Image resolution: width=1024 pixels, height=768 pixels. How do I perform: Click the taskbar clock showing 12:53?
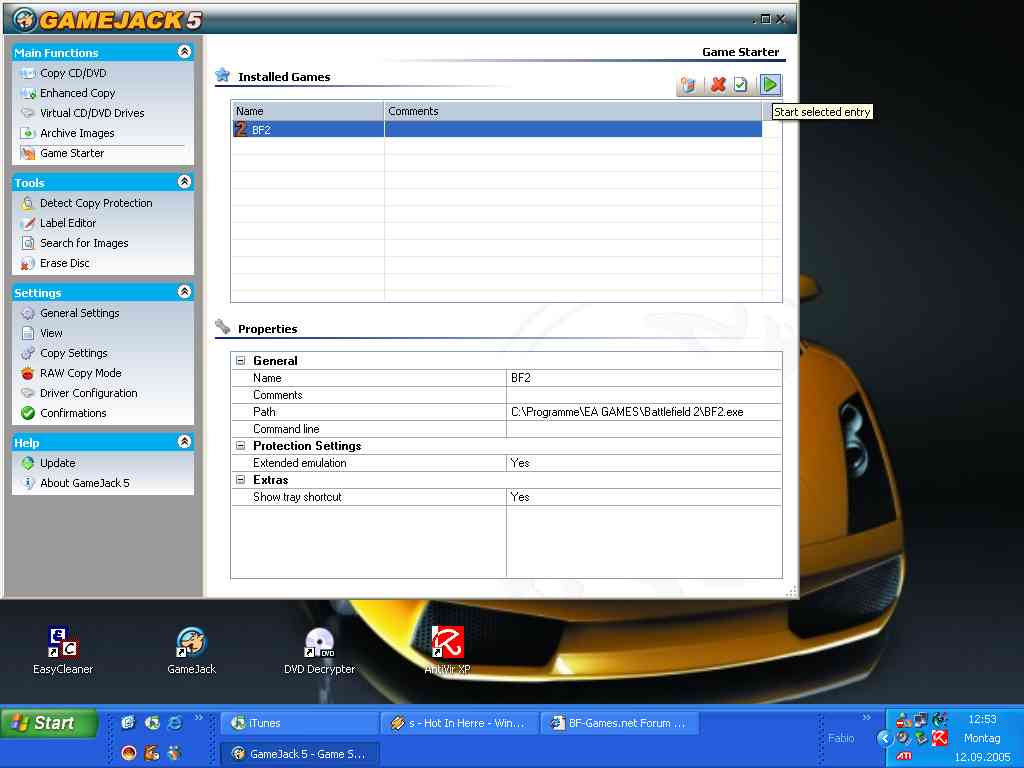982,719
